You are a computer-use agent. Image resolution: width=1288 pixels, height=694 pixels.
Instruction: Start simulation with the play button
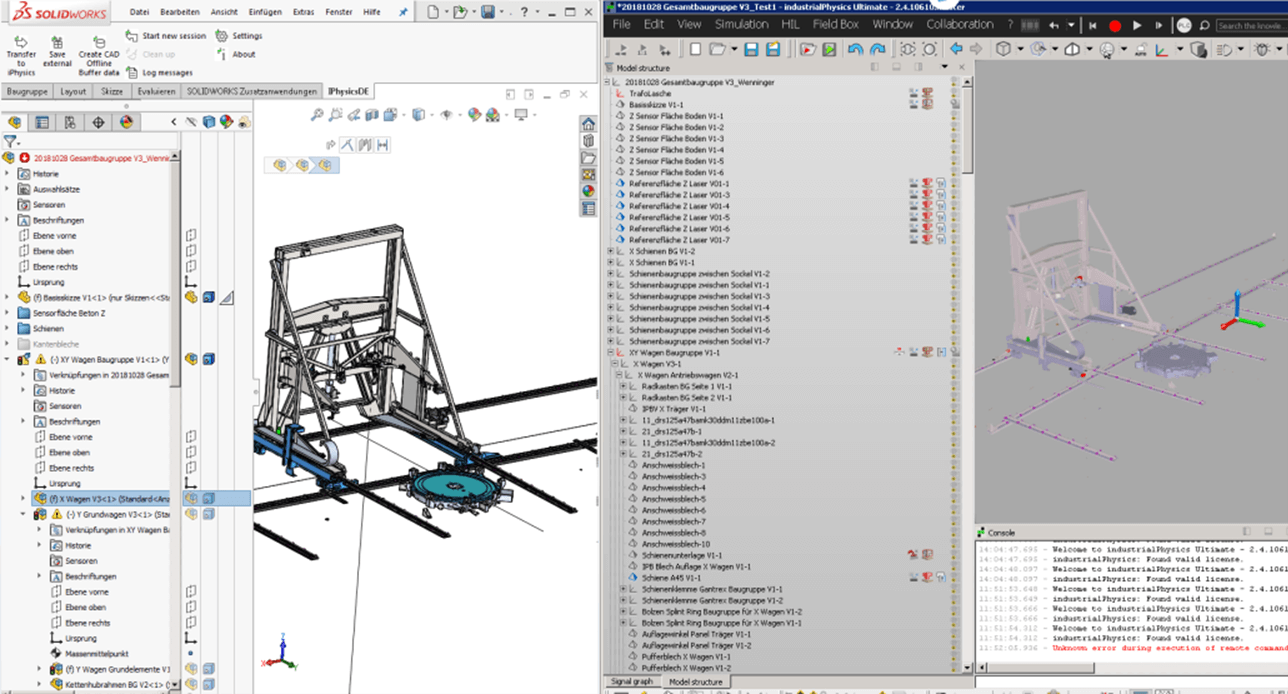(1137, 25)
